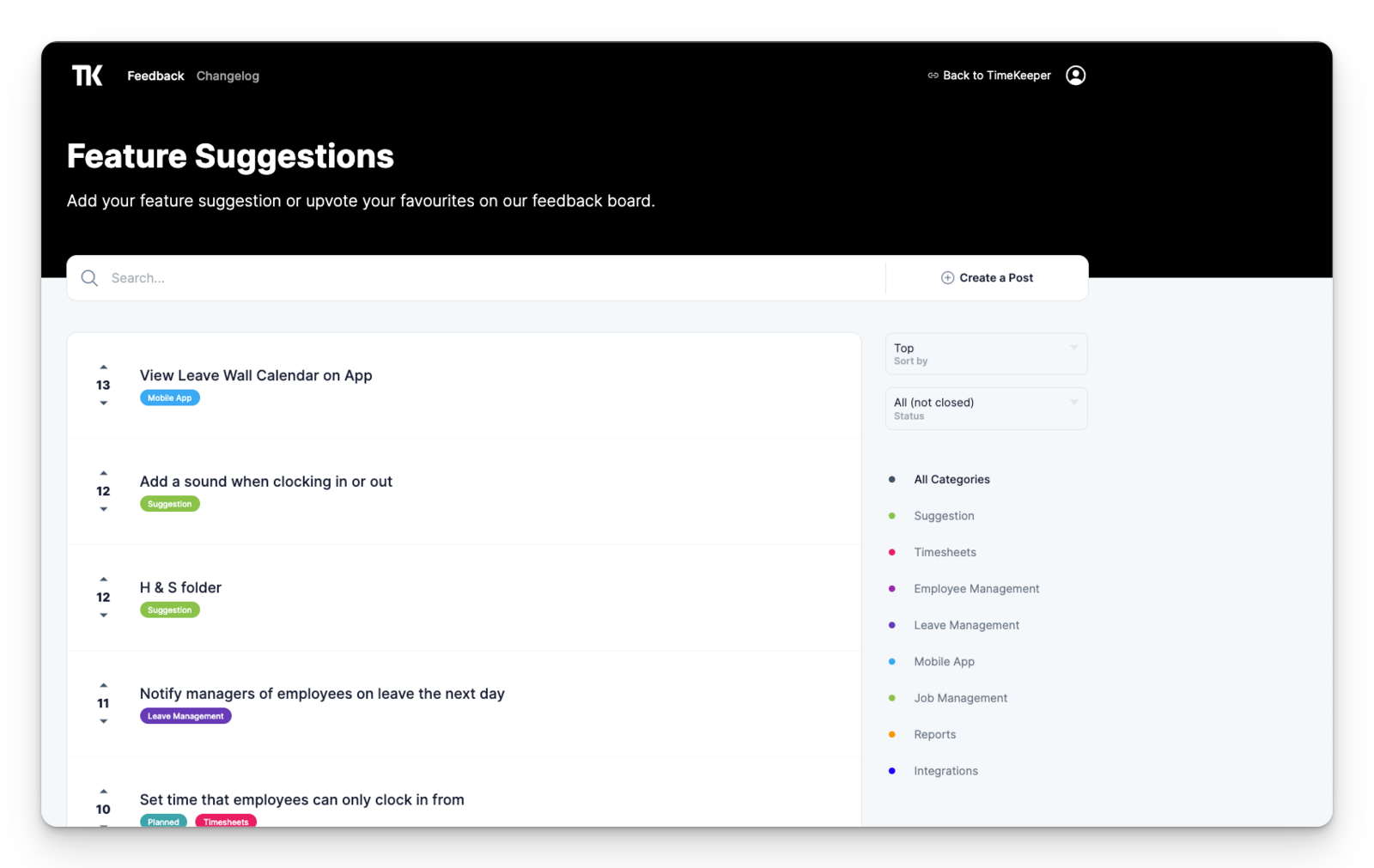Open the All (not closed) Status dropdown
The image size is (1374, 868).
tap(986, 409)
